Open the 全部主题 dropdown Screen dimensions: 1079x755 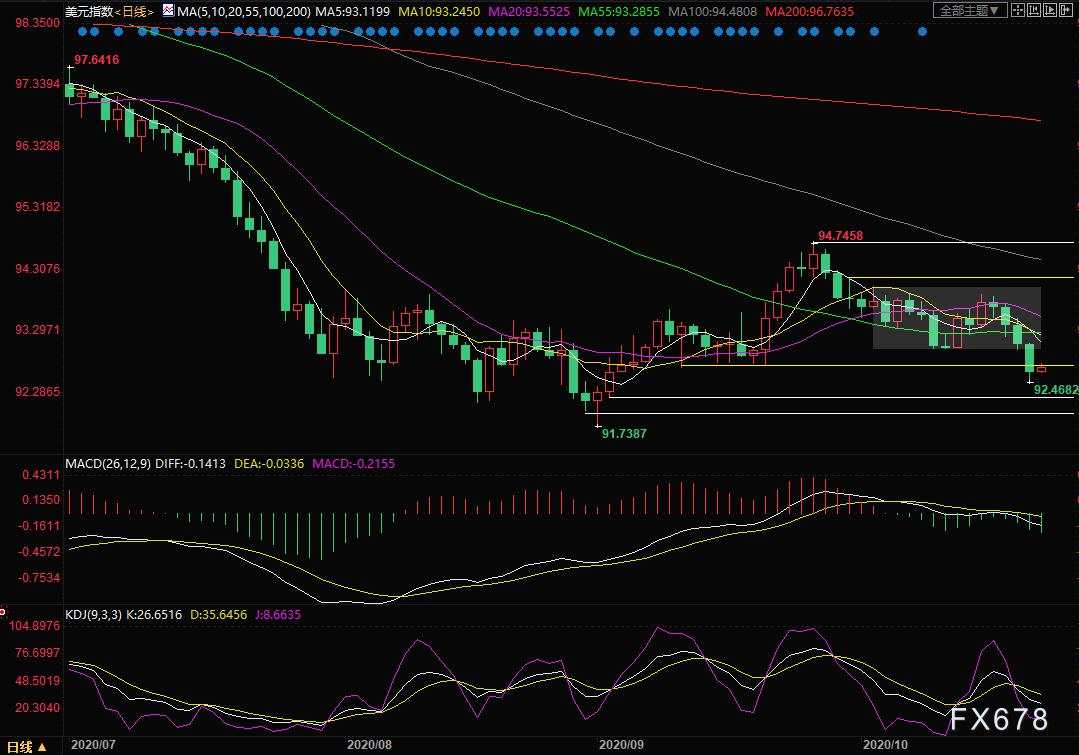[970, 10]
